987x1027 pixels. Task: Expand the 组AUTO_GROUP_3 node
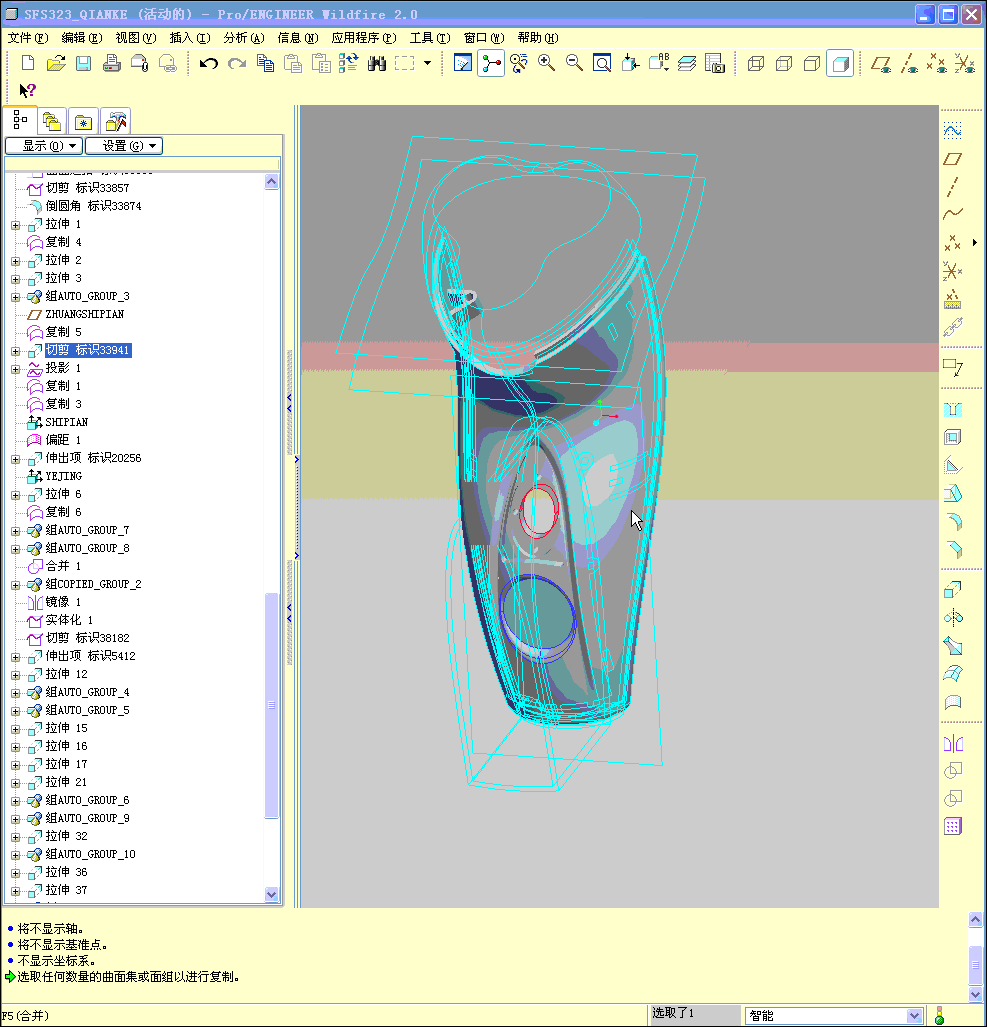pos(16,297)
